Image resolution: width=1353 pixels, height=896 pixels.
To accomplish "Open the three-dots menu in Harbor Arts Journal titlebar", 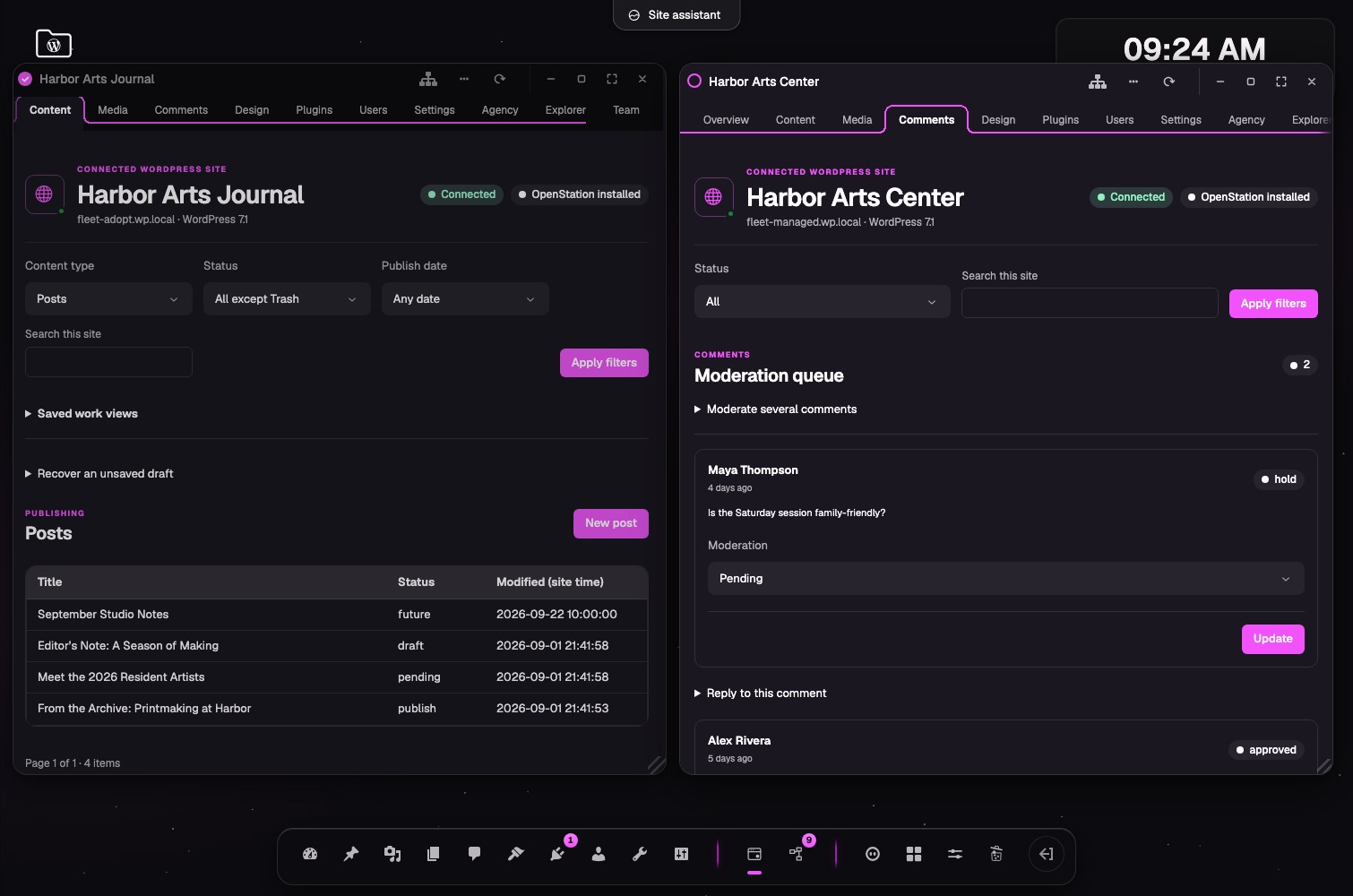I will 464,79.
